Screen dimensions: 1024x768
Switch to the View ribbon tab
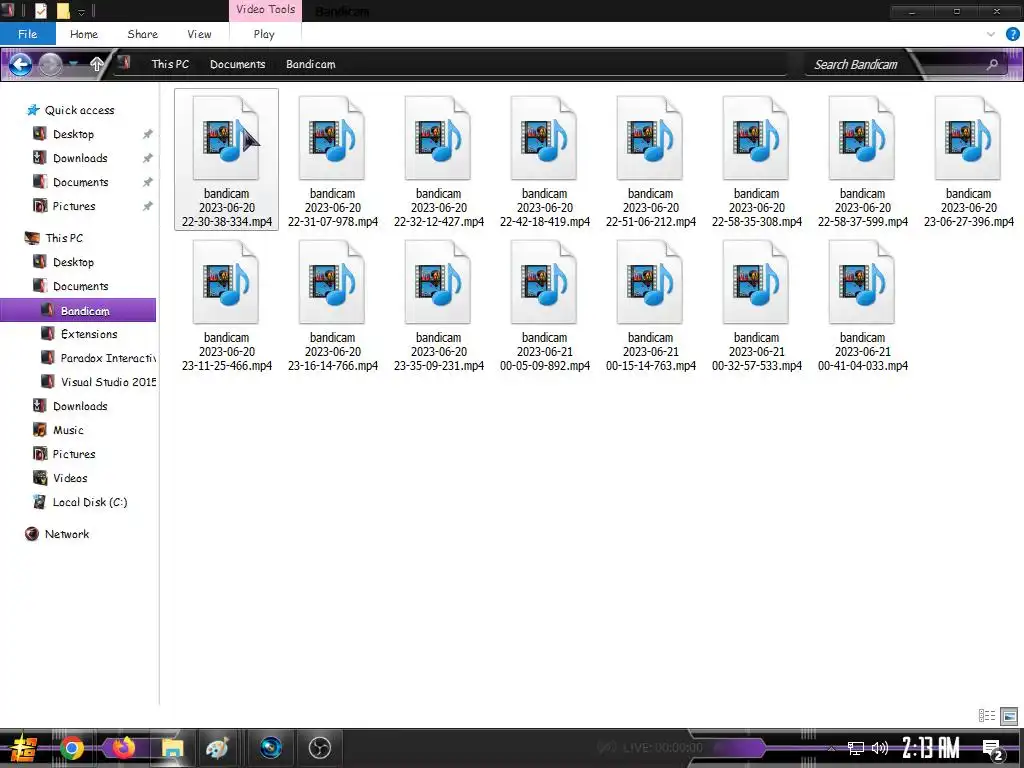pos(199,34)
